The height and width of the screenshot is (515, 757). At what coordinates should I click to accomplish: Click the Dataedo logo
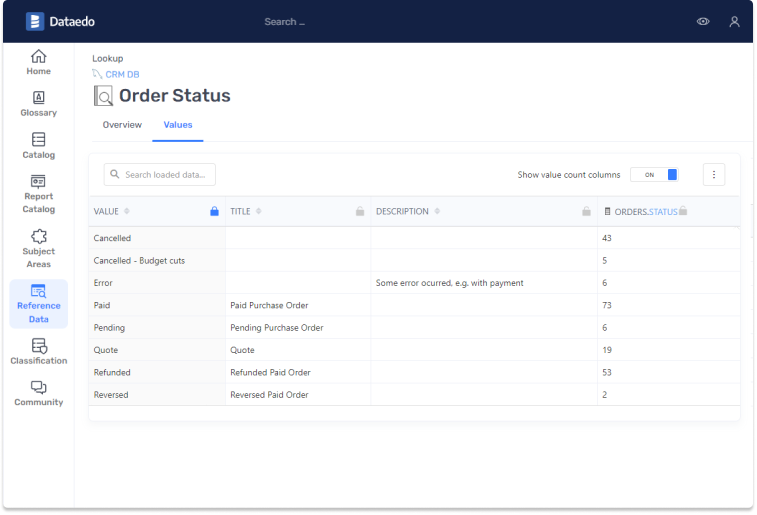coord(61,21)
